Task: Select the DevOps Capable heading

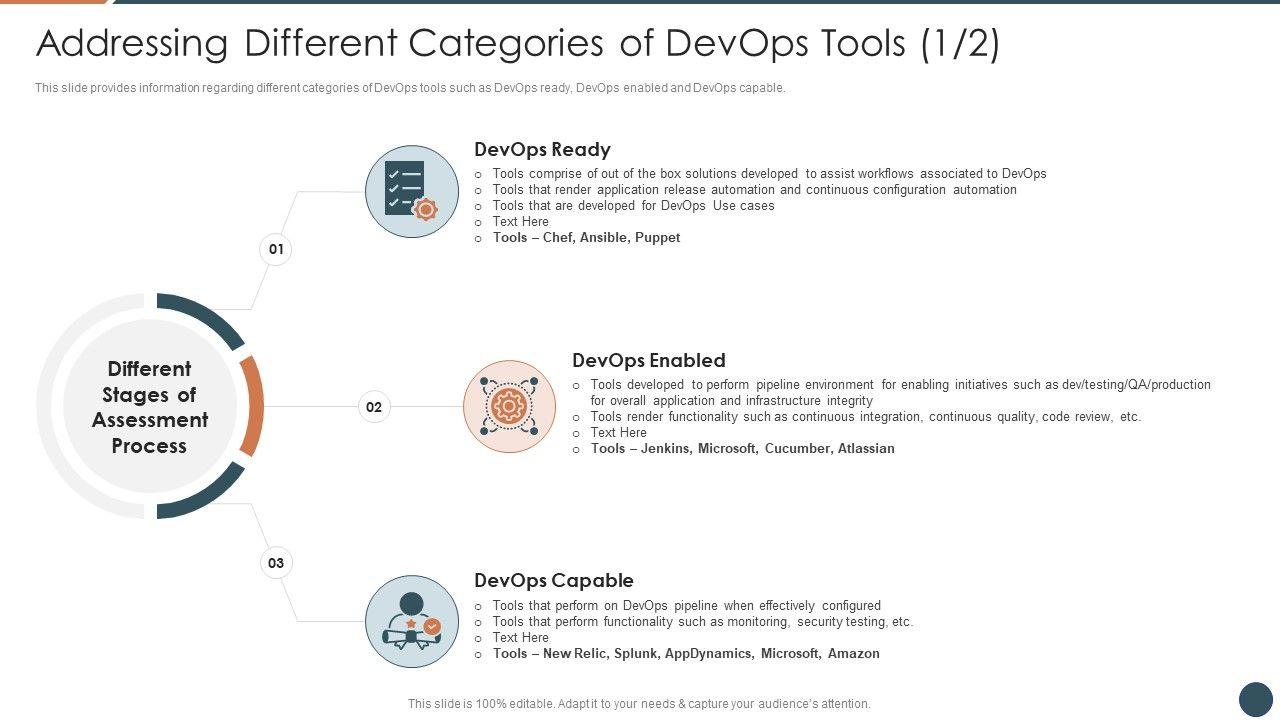Action: click(553, 581)
